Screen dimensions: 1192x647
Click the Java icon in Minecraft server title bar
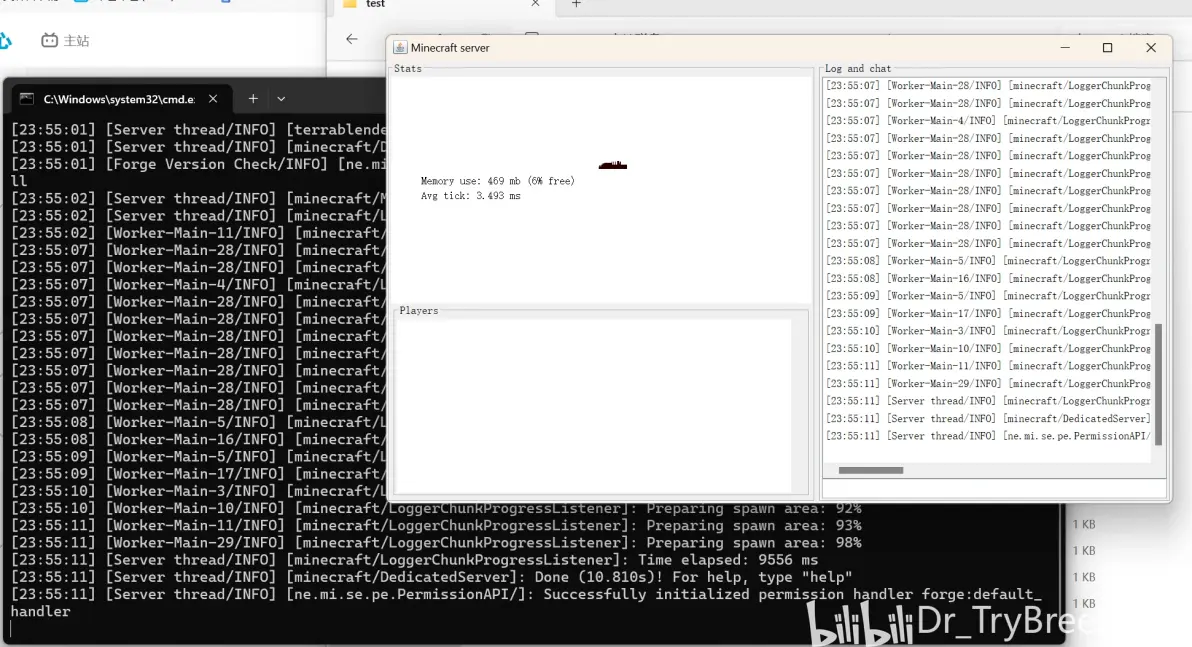pyautogui.click(x=400, y=47)
